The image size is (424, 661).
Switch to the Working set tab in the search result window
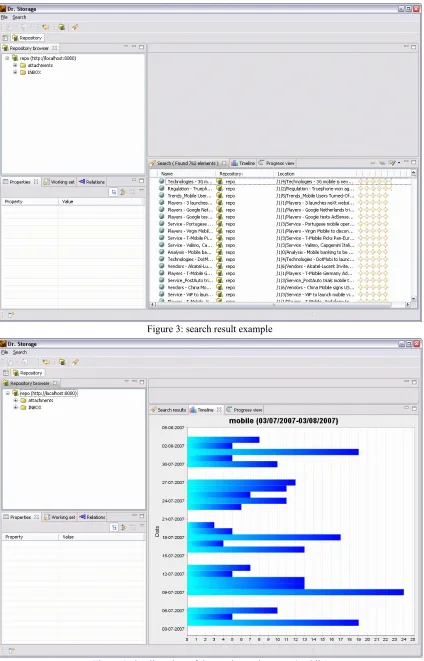click(59, 182)
